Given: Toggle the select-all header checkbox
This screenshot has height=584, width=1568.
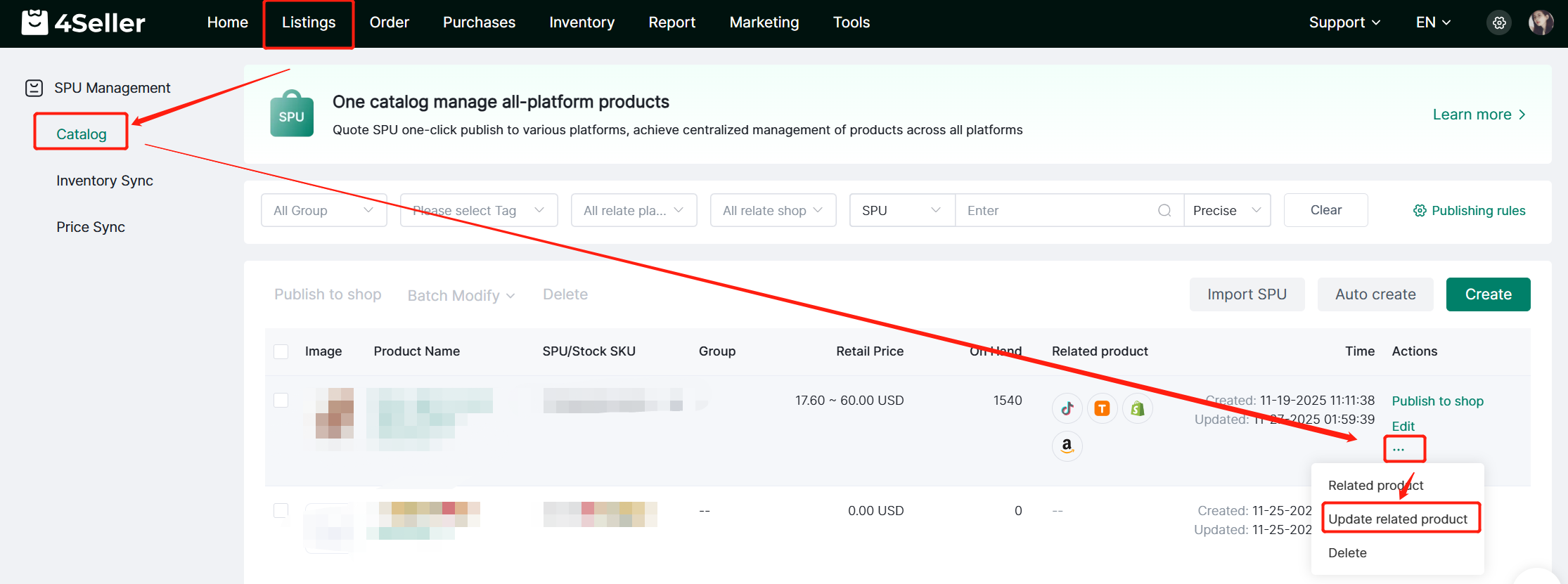Looking at the screenshot, I should point(281,351).
